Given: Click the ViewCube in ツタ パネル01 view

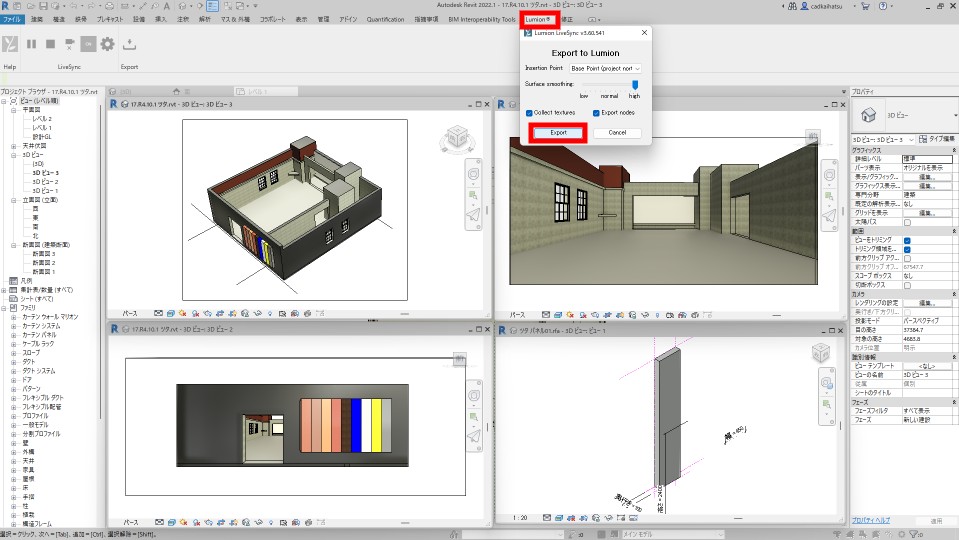Looking at the screenshot, I should [x=820, y=352].
